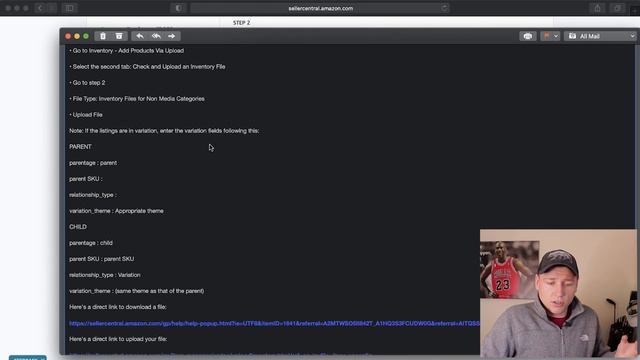
Task: Click 'Go to Inventory - Add Products Via Upload'
Action: click(128, 51)
